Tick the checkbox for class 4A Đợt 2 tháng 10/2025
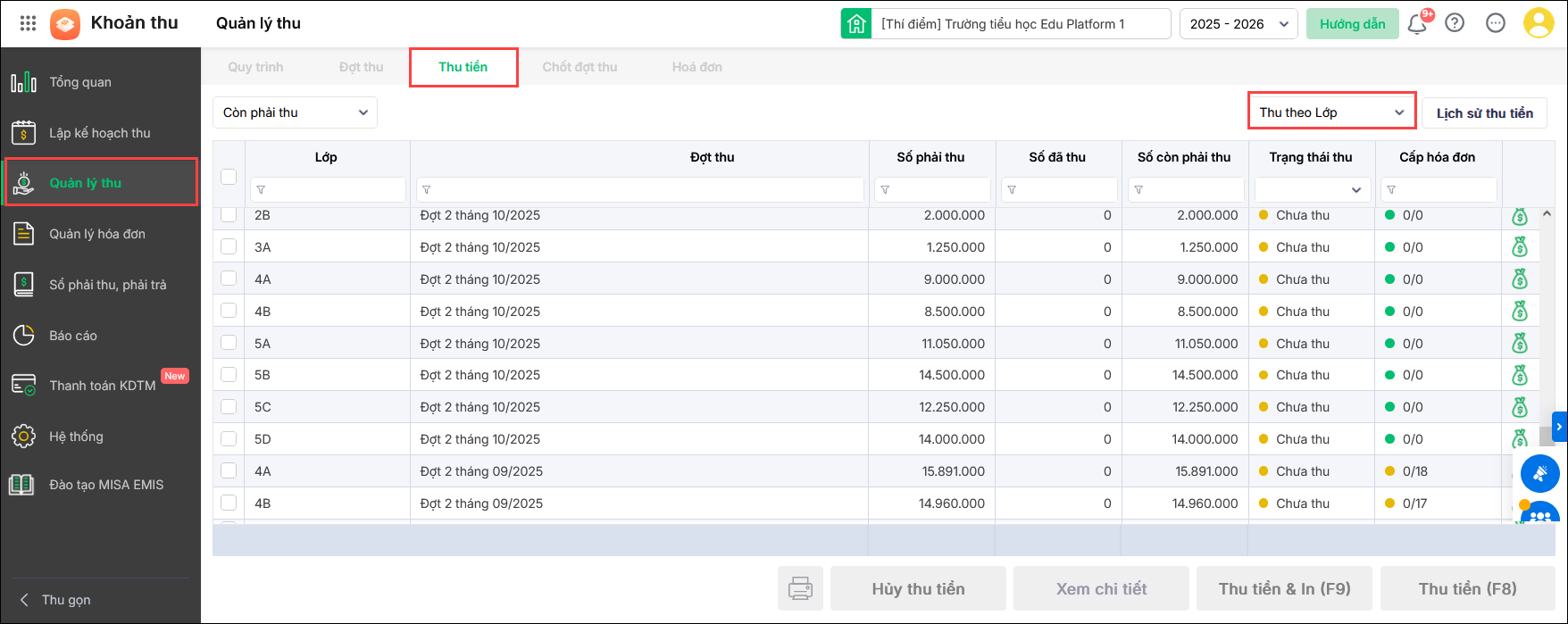This screenshot has width=1568, height=624. pos(229,279)
